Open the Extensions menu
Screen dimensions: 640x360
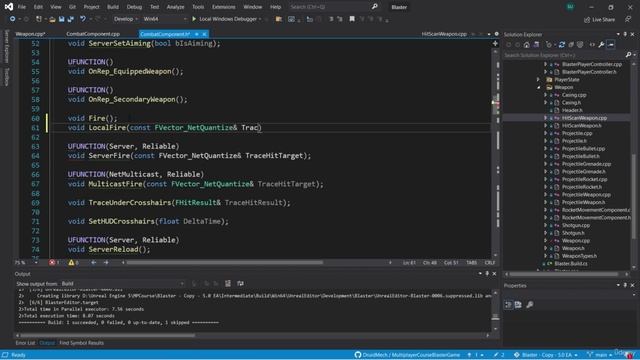[224, 7]
